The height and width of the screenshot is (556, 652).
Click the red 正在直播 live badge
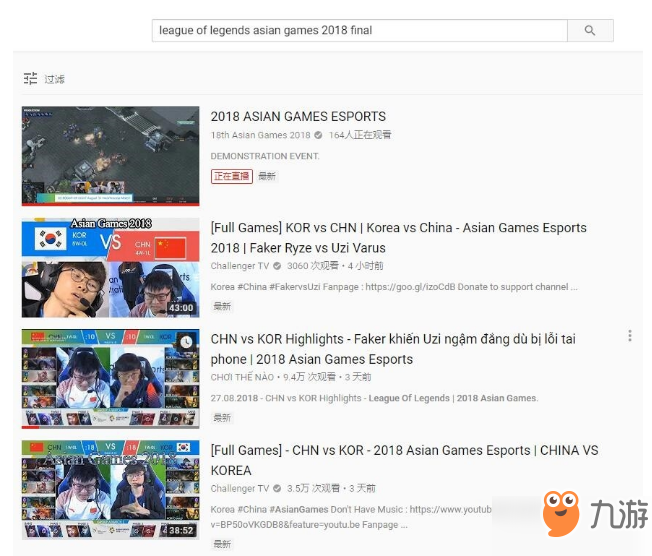pos(231,176)
